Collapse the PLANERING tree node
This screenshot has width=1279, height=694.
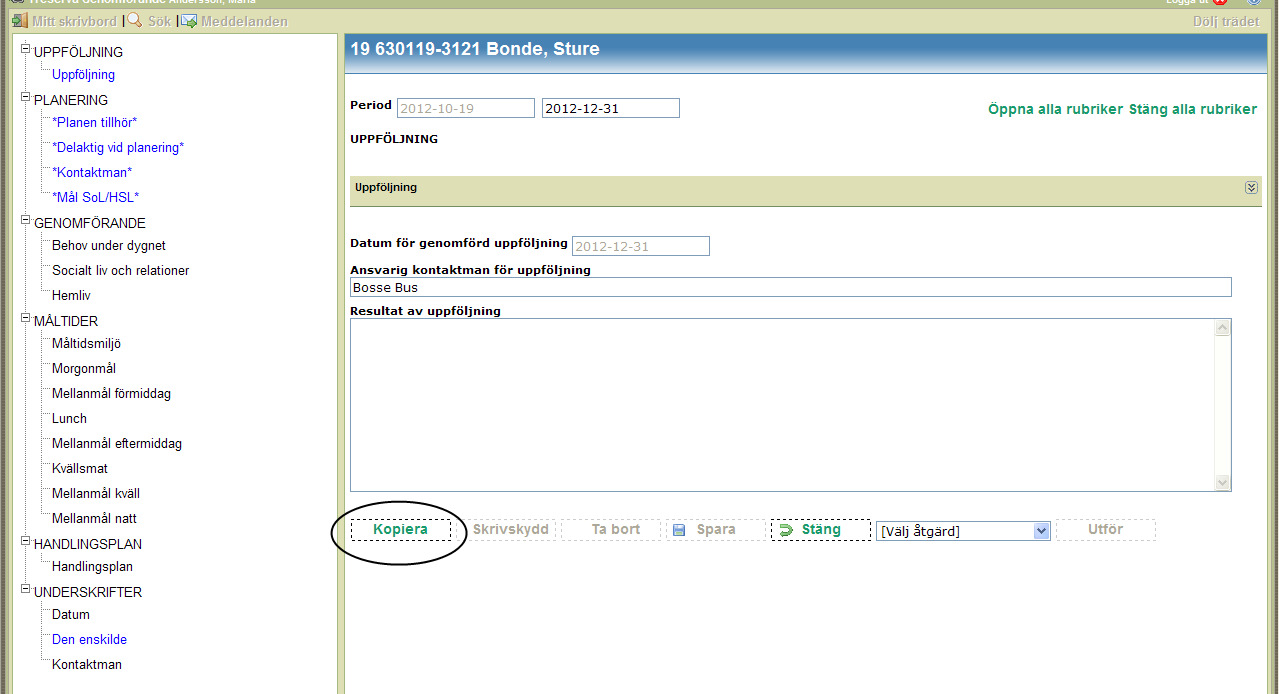pos(26,97)
